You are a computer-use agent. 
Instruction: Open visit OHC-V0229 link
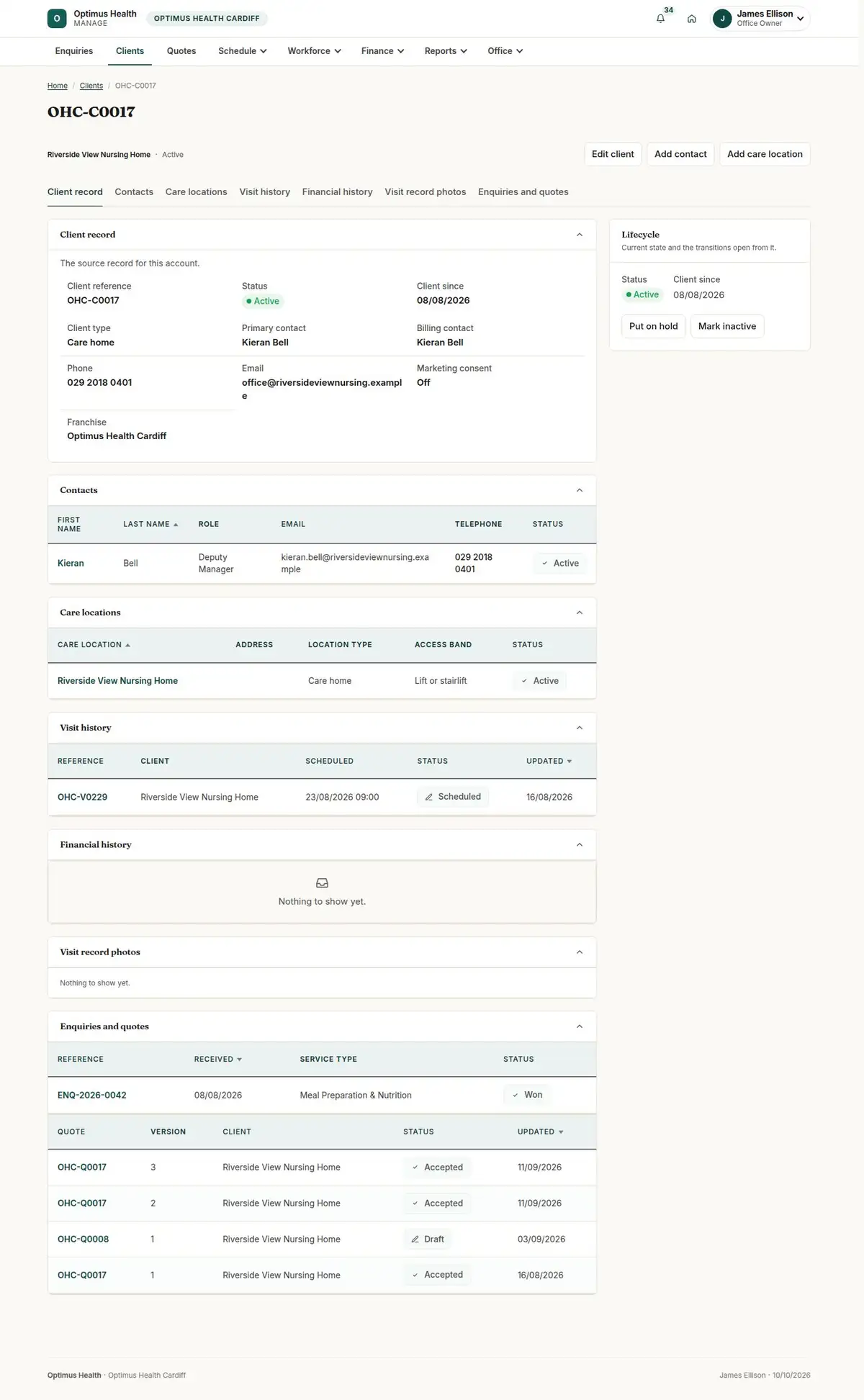(x=82, y=797)
